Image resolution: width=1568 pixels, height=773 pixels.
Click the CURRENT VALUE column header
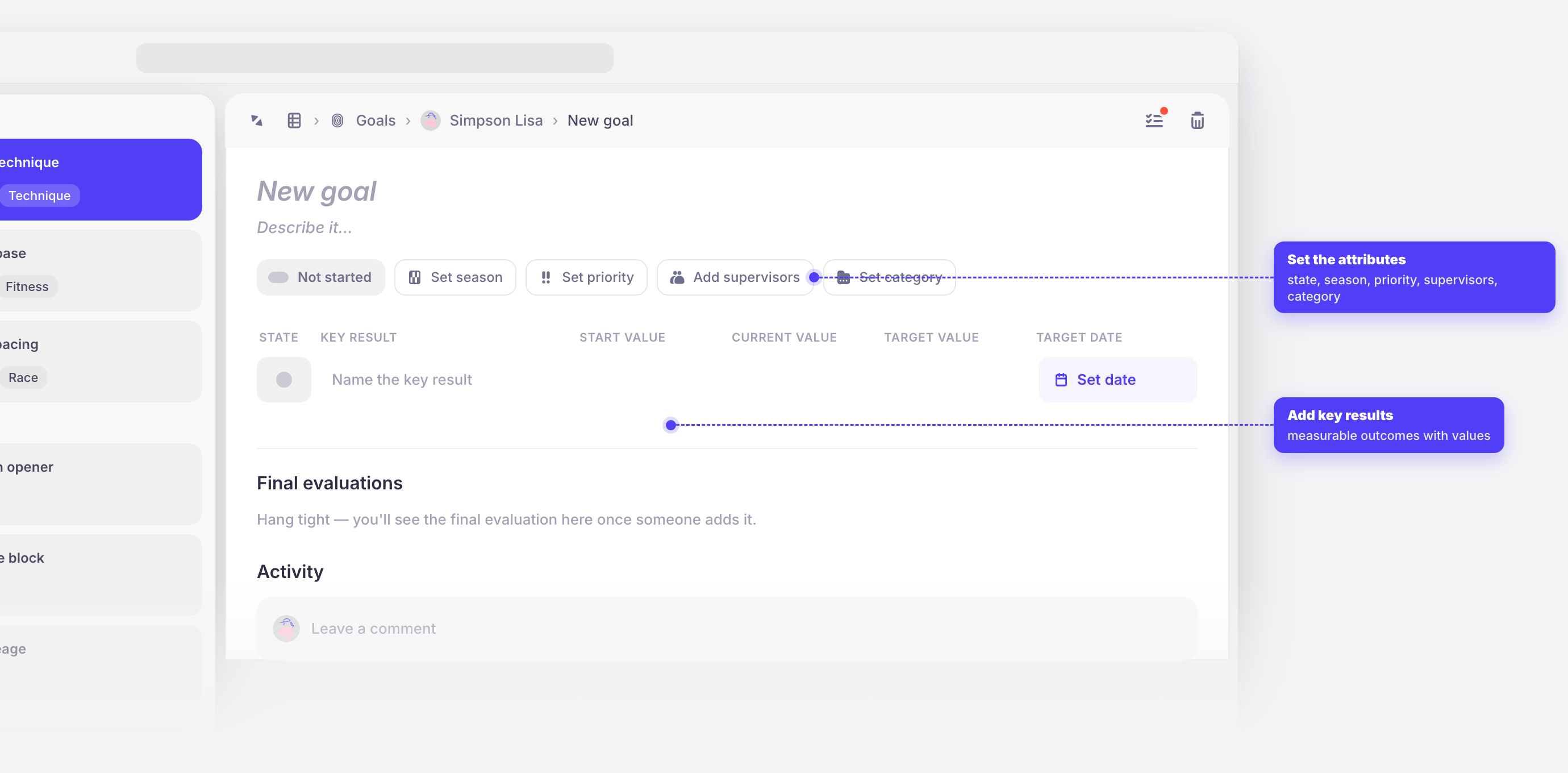coord(784,338)
